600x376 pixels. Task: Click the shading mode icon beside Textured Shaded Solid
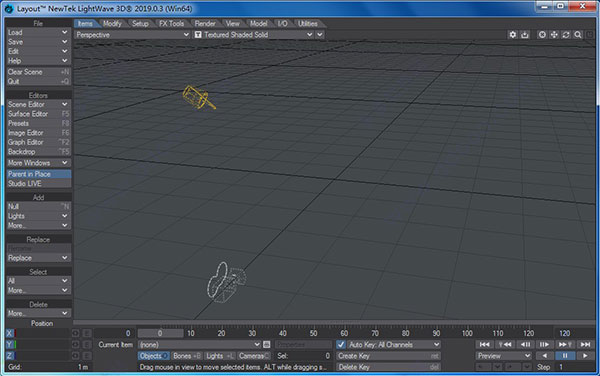click(198, 35)
